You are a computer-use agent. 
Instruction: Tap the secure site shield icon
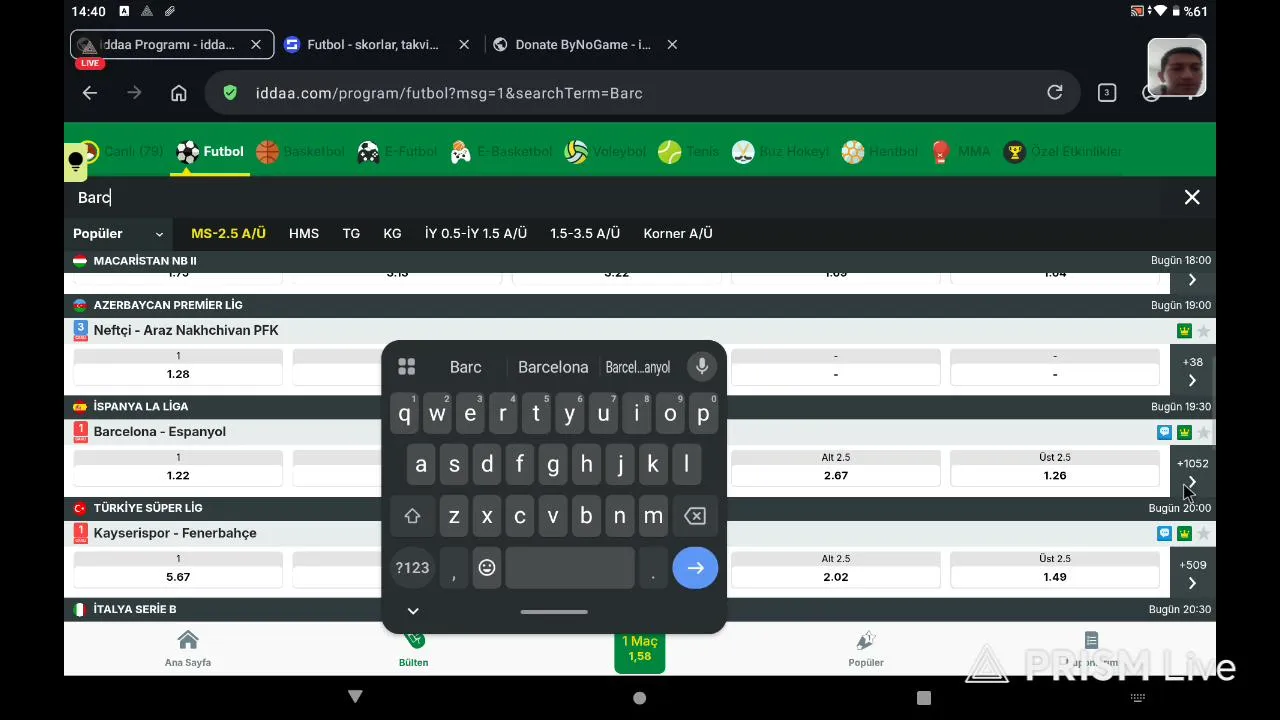231,93
